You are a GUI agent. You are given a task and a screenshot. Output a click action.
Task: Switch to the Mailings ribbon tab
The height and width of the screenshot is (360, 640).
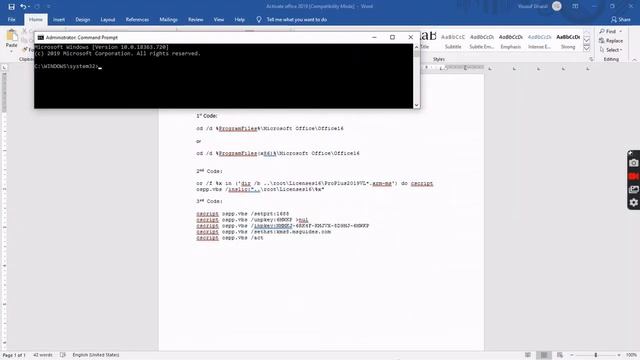[x=168, y=20]
